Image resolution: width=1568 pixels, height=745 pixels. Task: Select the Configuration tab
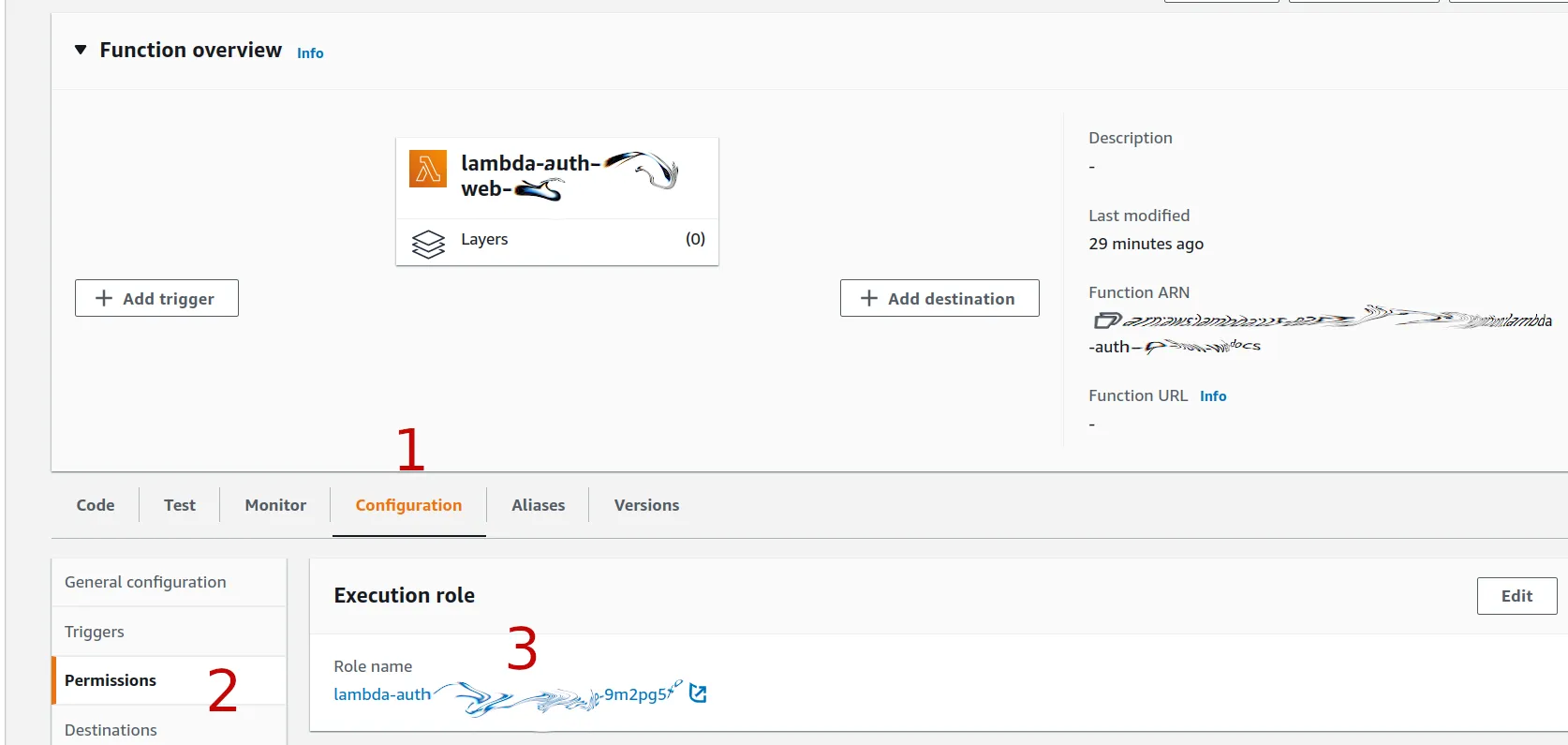[408, 505]
